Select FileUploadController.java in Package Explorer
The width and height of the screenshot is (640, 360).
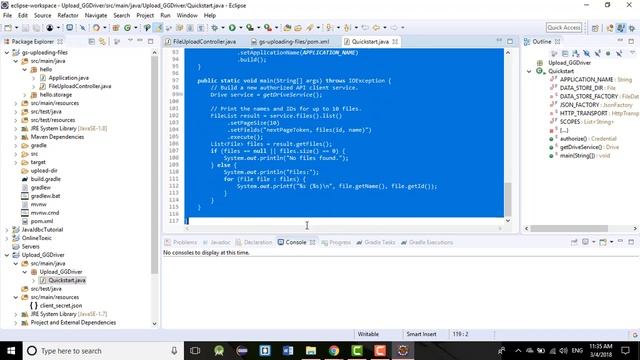pyautogui.click(x=80, y=87)
